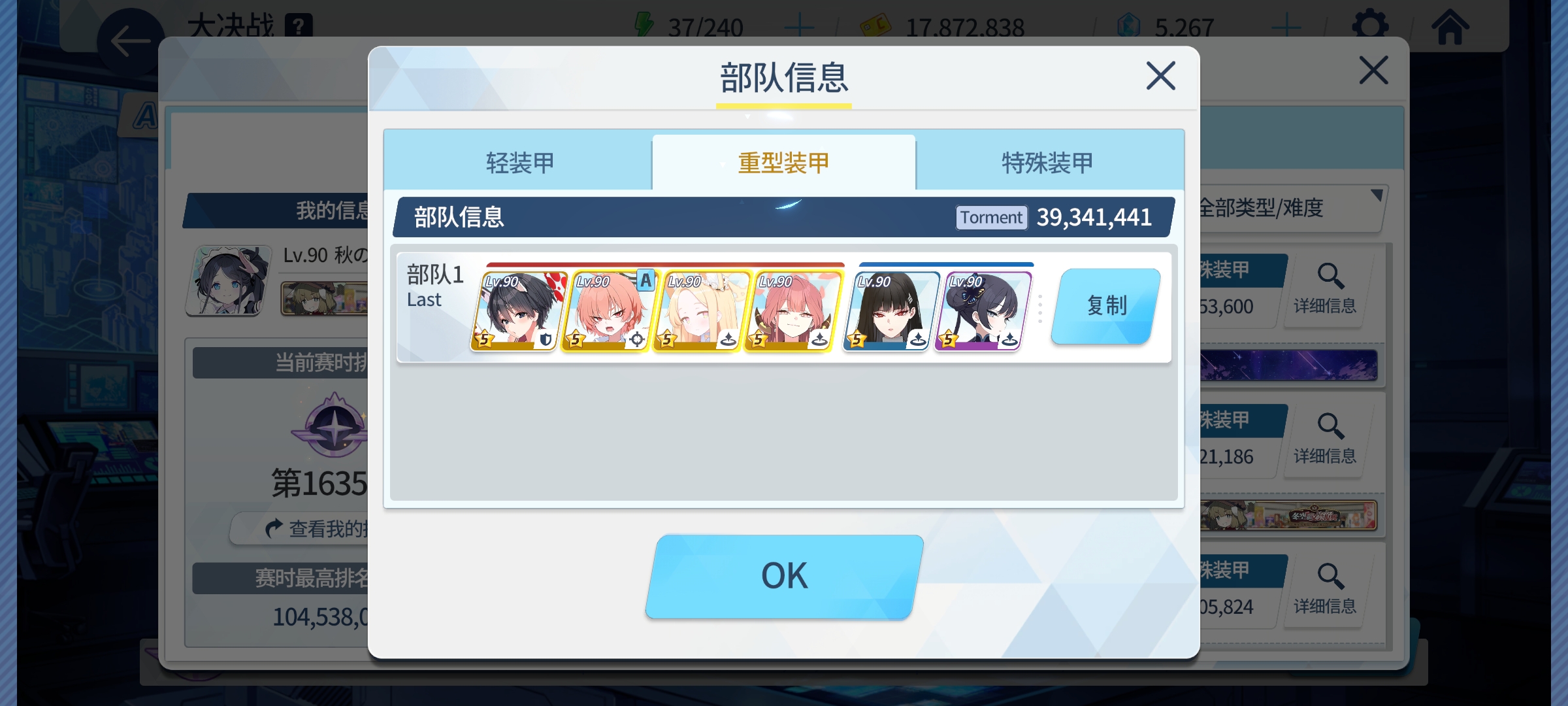Add stamina with the plus icon beside 37/240
This screenshot has height=706, width=1568.
tap(798, 27)
